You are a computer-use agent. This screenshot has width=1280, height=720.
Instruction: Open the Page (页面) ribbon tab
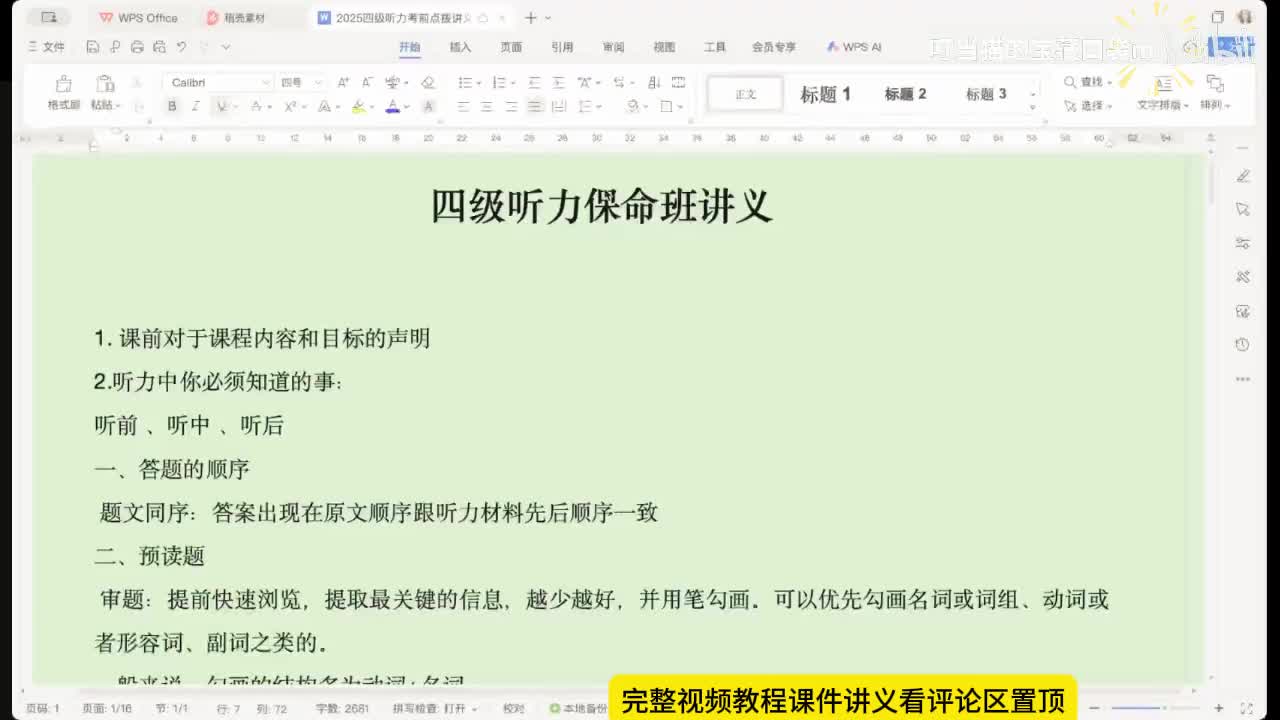click(511, 47)
